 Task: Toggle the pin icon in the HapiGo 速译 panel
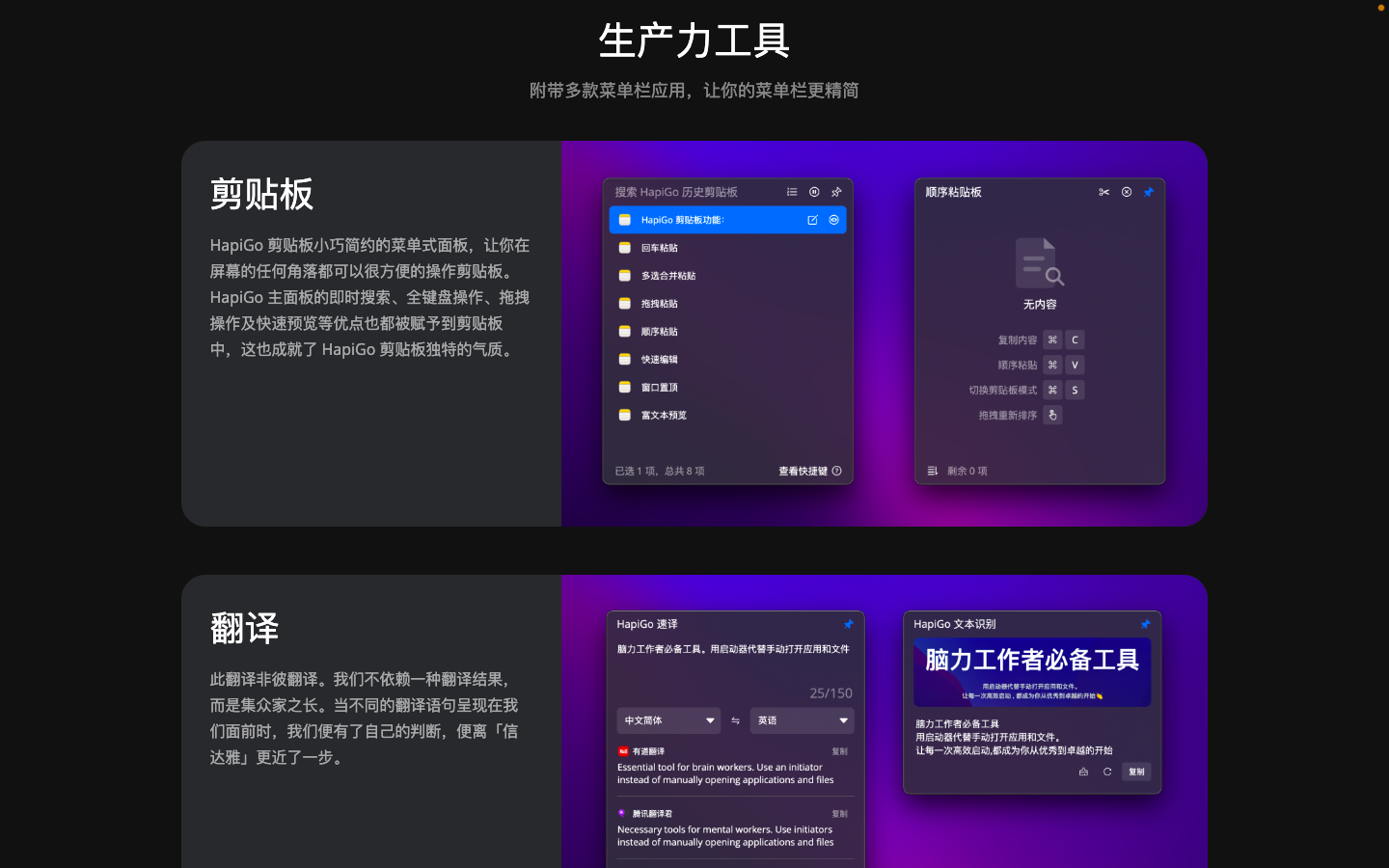pos(849,624)
